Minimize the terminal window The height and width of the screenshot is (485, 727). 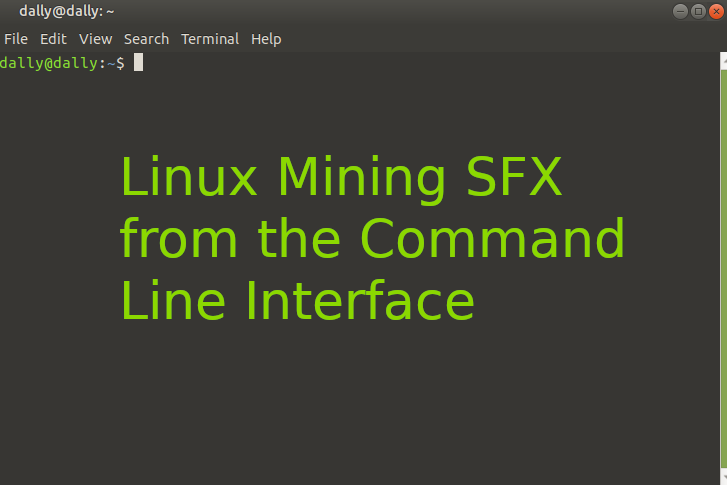click(680, 11)
